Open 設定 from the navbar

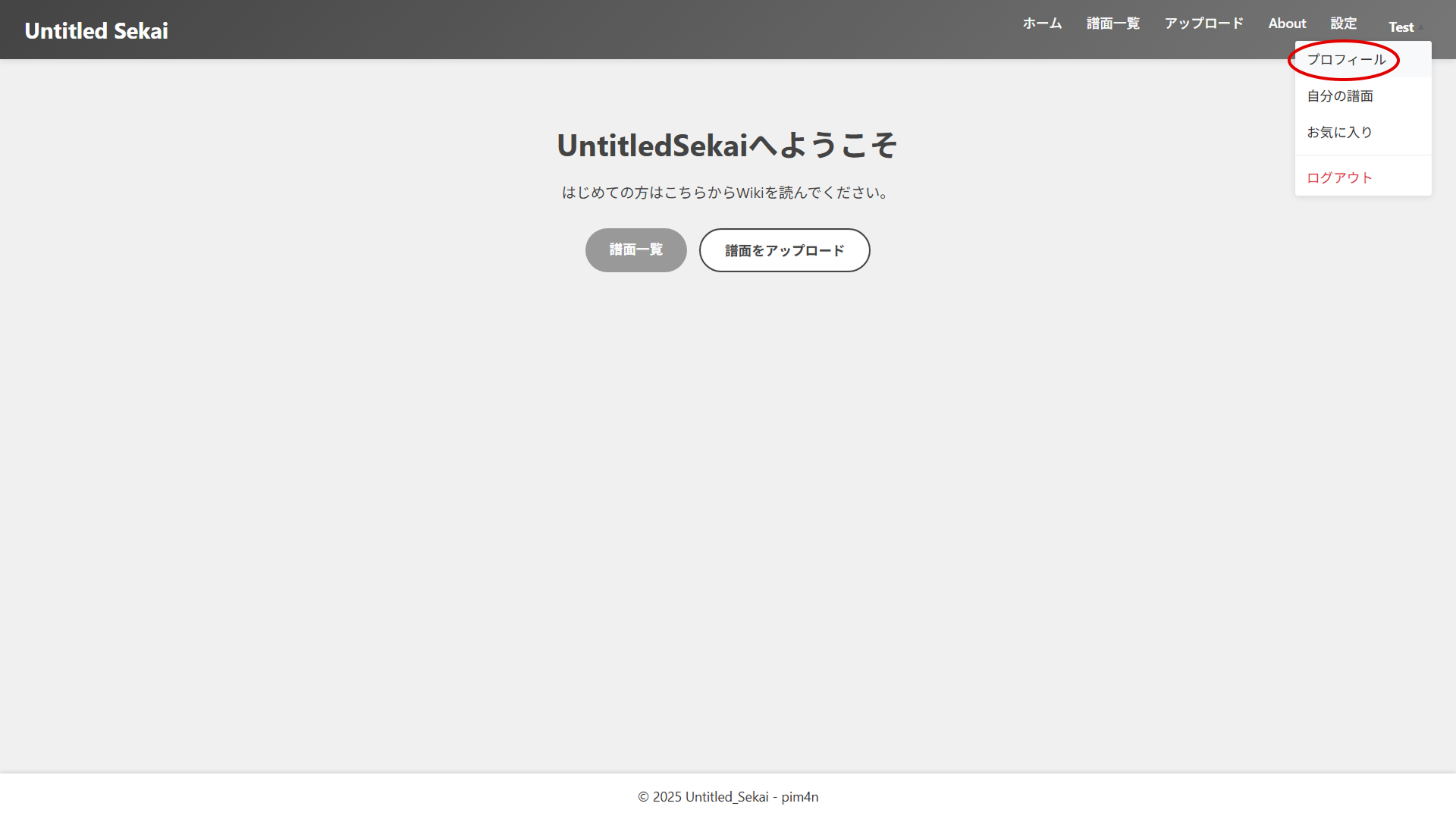(x=1344, y=24)
